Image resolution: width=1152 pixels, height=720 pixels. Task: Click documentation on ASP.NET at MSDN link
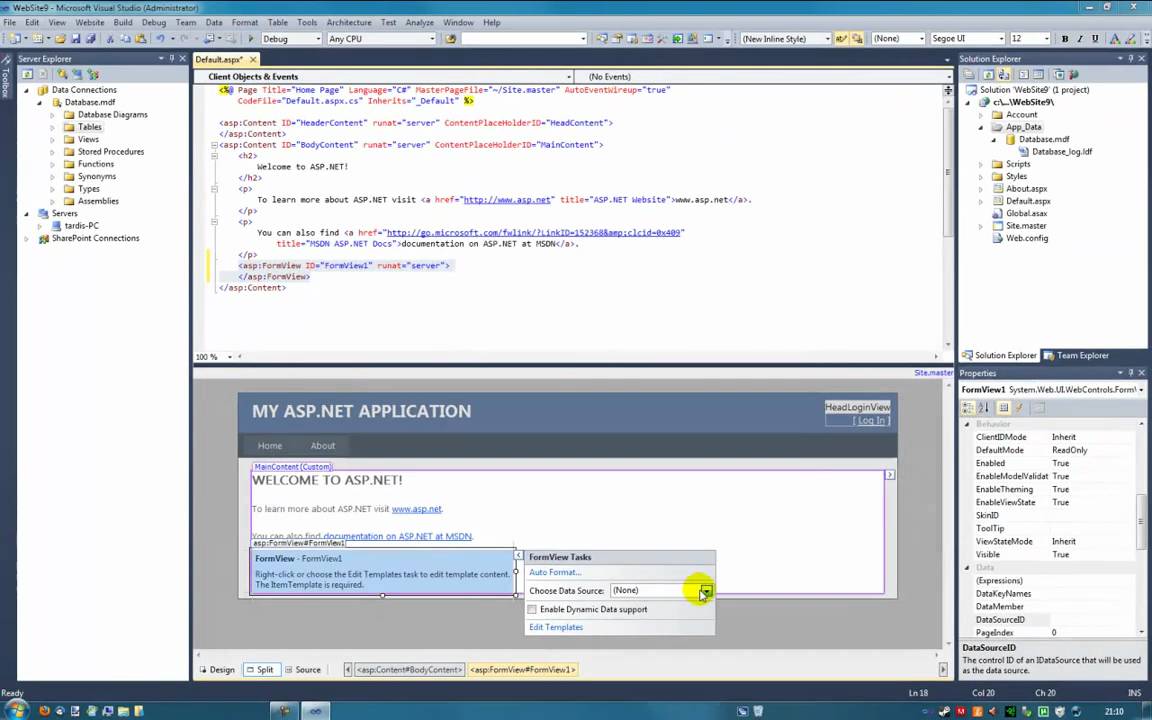point(397,536)
